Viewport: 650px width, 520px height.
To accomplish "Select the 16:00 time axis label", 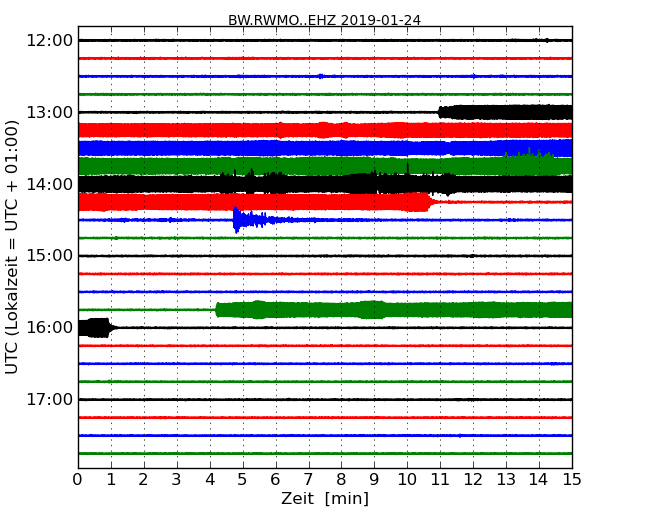I will pyautogui.click(x=49, y=328).
